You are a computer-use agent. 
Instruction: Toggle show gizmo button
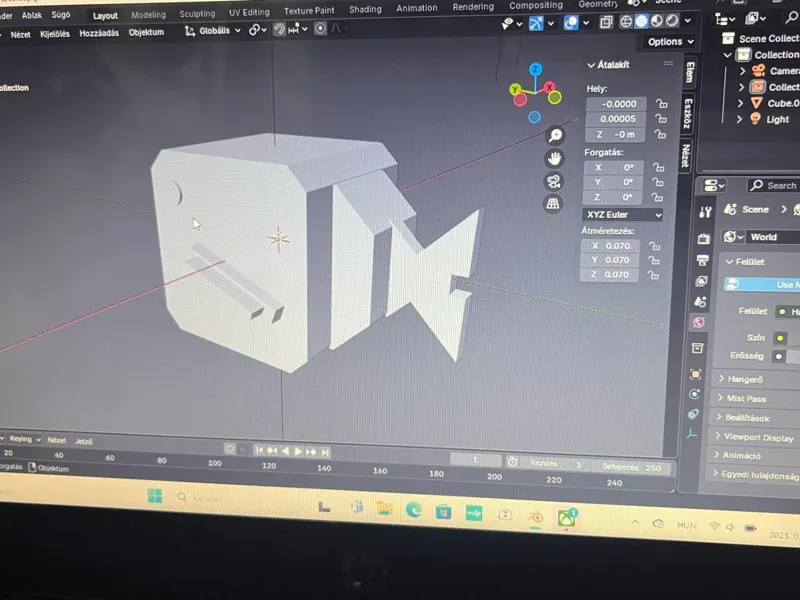(536, 23)
